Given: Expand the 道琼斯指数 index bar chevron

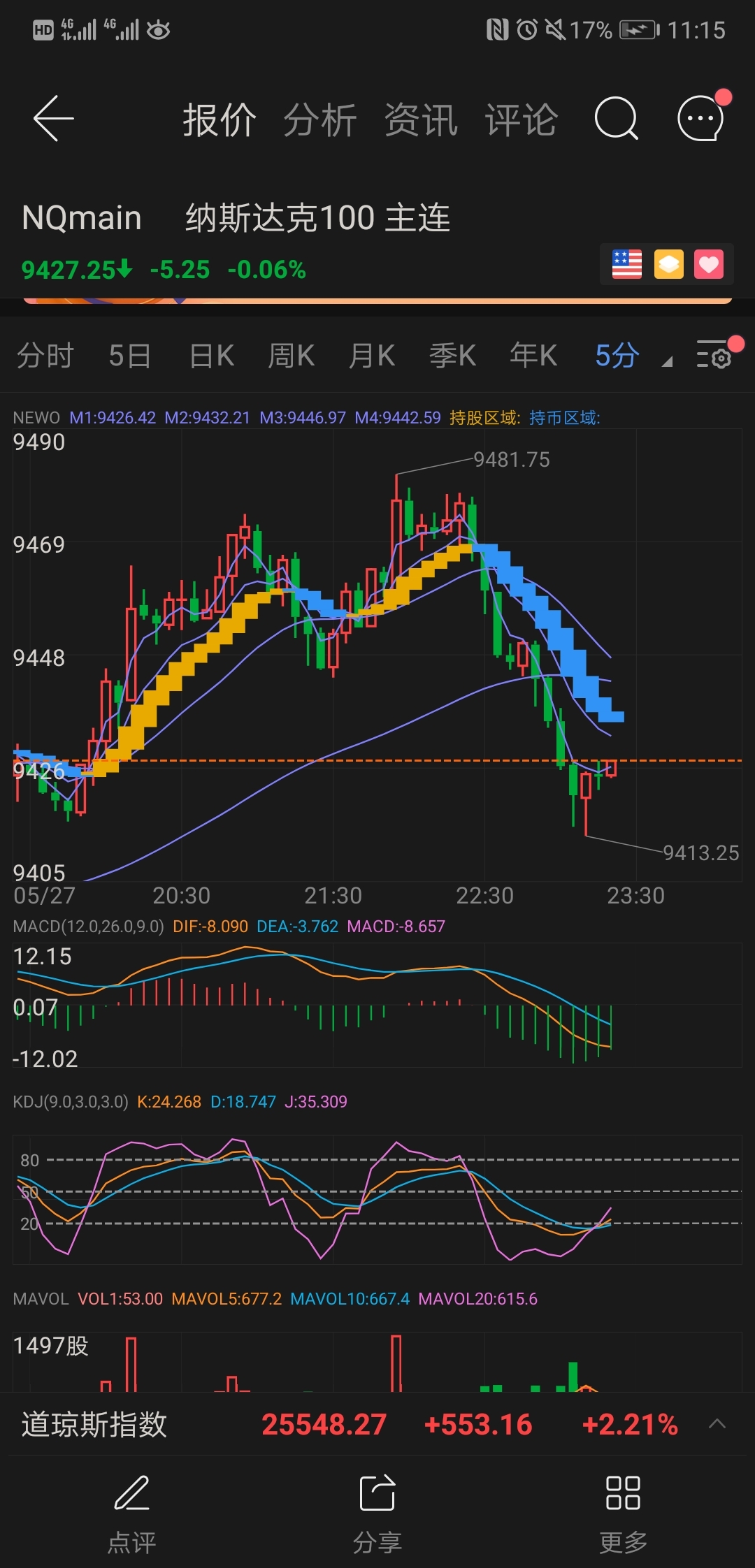Looking at the screenshot, I should (717, 1424).
